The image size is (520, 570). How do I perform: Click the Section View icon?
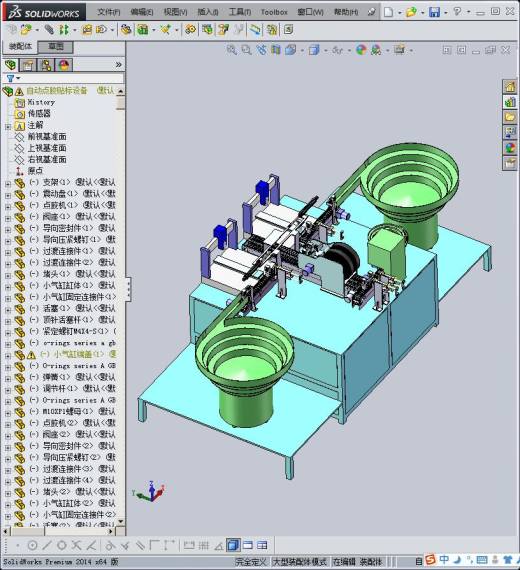(276, 50)
